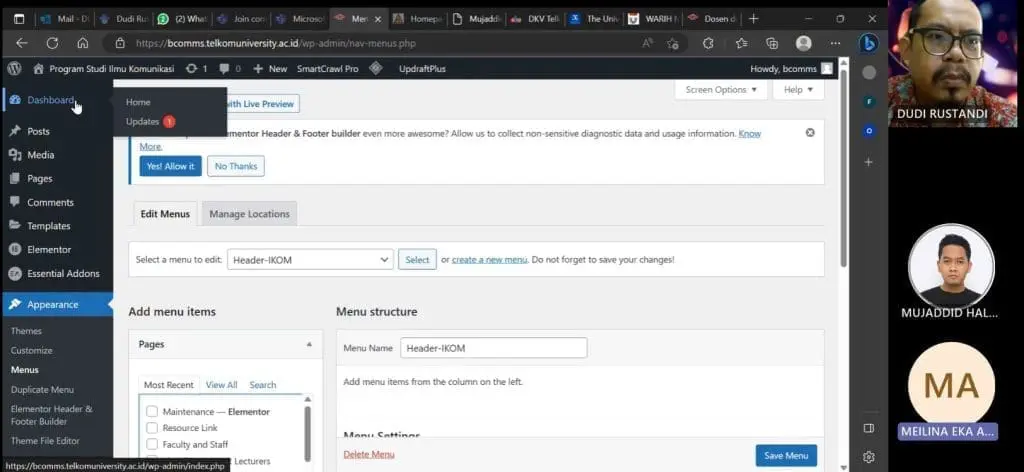Click the Elementor sidebar menu icon
Viewport: 1024px width, 472px height.
[x=15, y=249]
